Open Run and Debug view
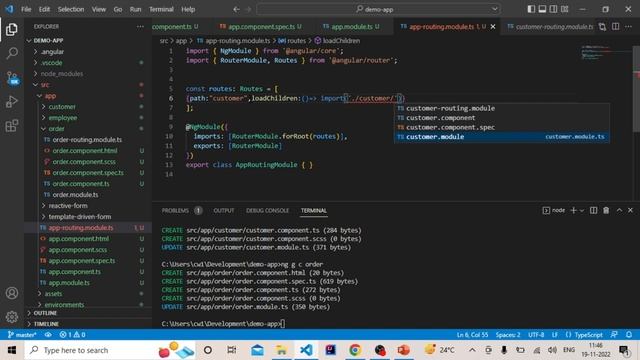This screenshot has width=640, height=360. click(x=12, y=101)
